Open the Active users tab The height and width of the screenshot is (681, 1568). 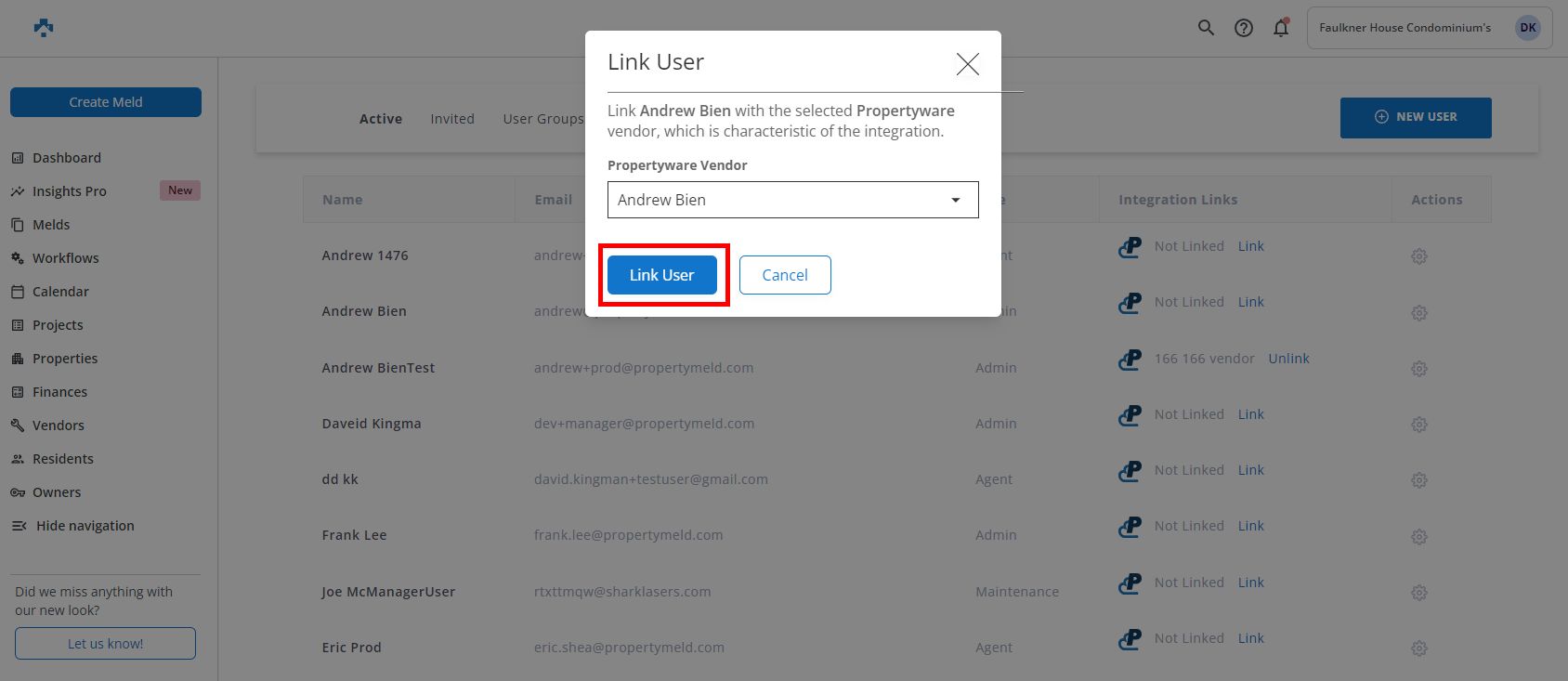(x=381, y=119)
